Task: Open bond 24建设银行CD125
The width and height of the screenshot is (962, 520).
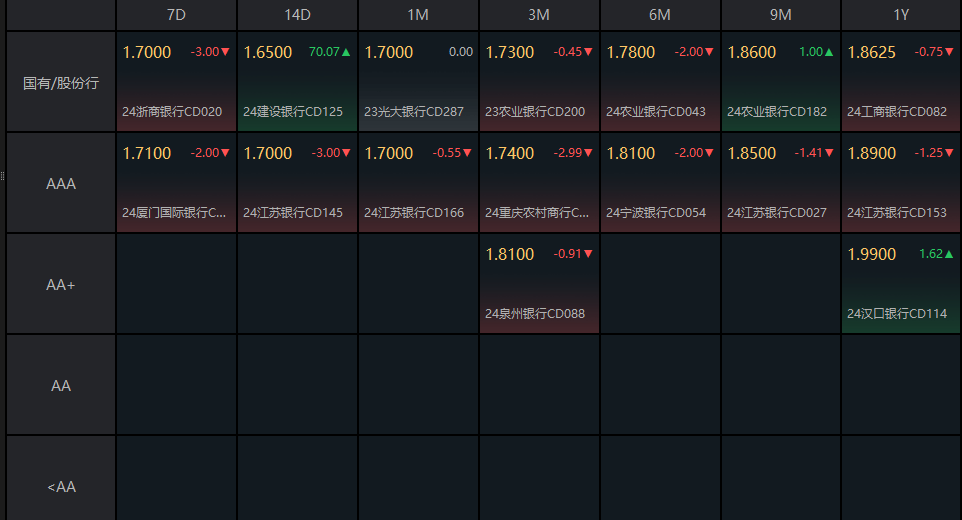Action: tap(293, 112)
